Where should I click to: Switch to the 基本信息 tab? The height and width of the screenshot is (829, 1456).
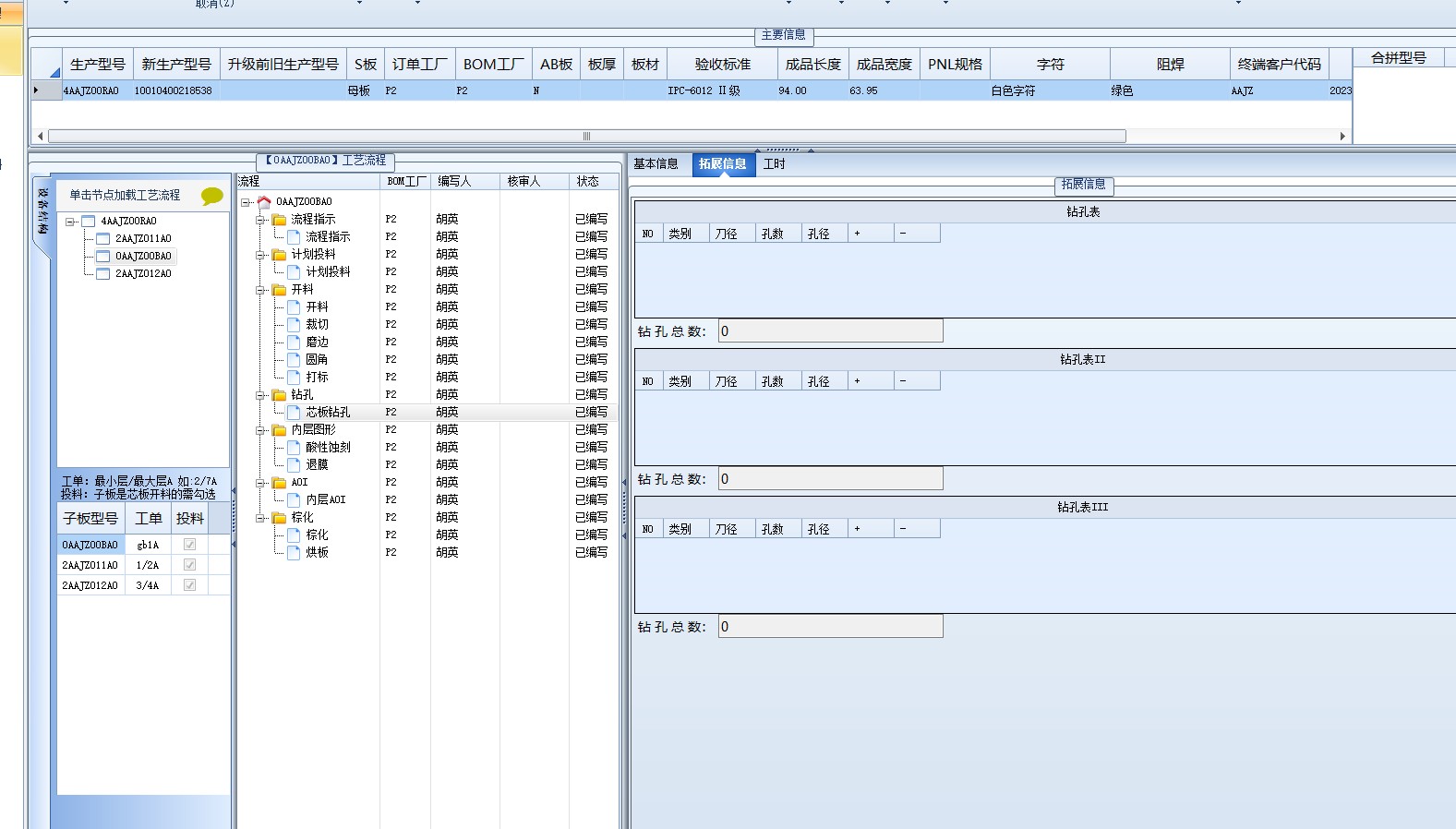[x=656, y=164]
